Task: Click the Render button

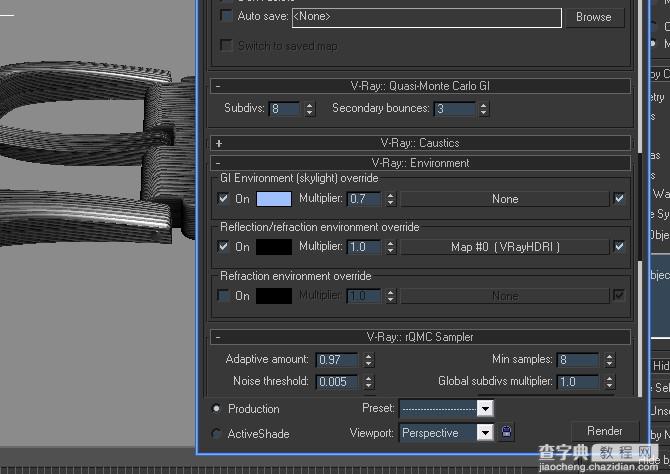Action: click(x=605, y=431)
